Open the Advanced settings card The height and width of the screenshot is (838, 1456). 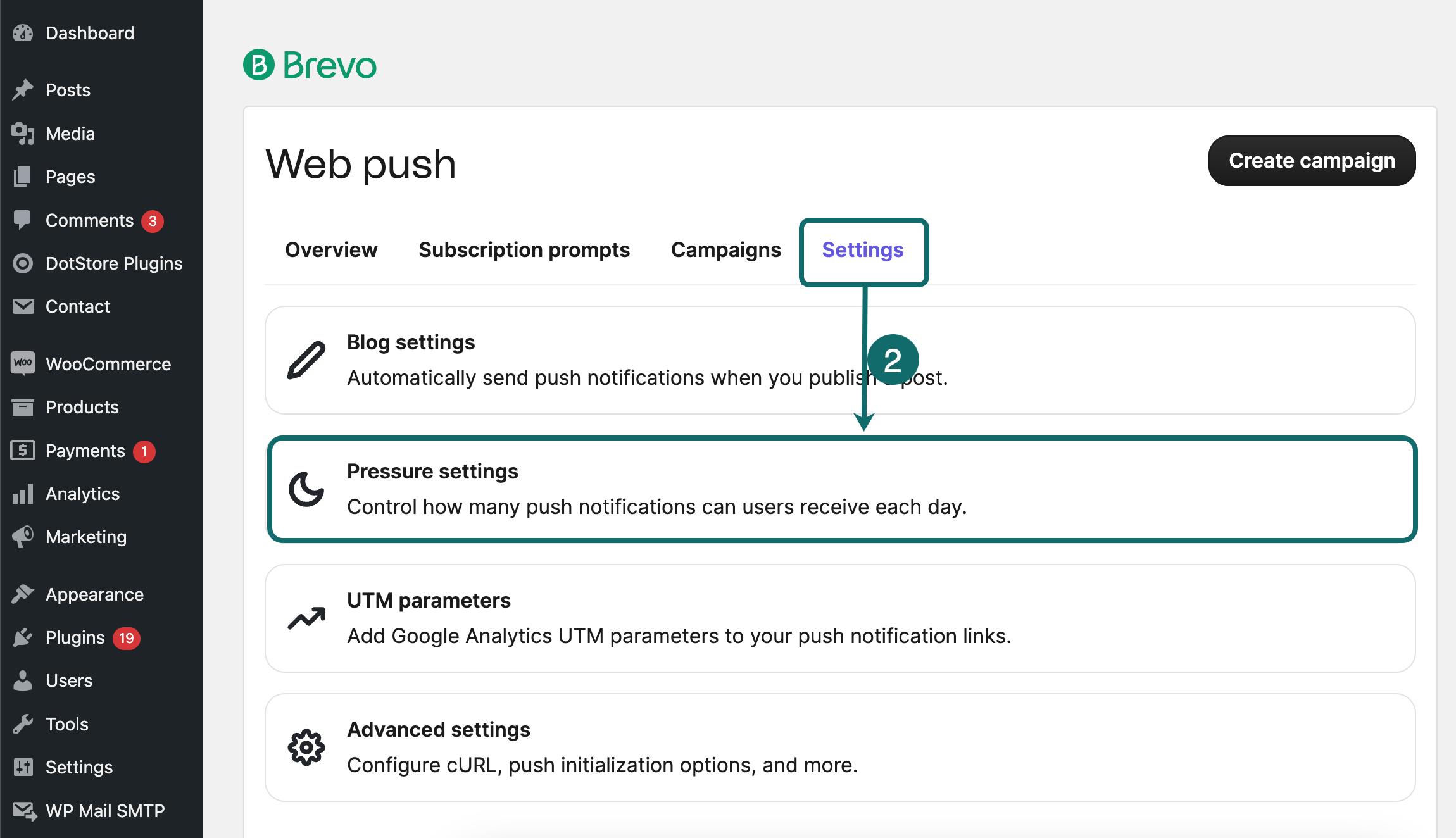841,747
